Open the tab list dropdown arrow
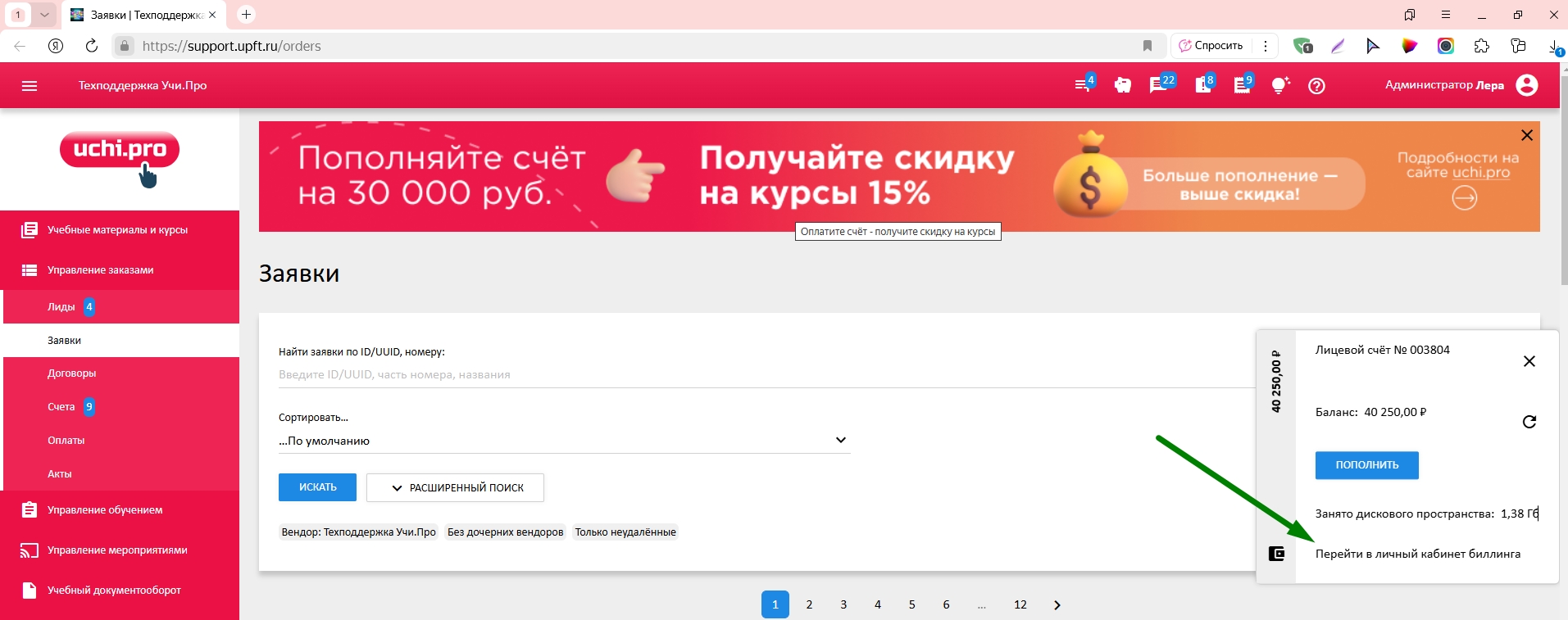Image resolution: width=1568 pixels, height=620 pixels. [44, 15]
